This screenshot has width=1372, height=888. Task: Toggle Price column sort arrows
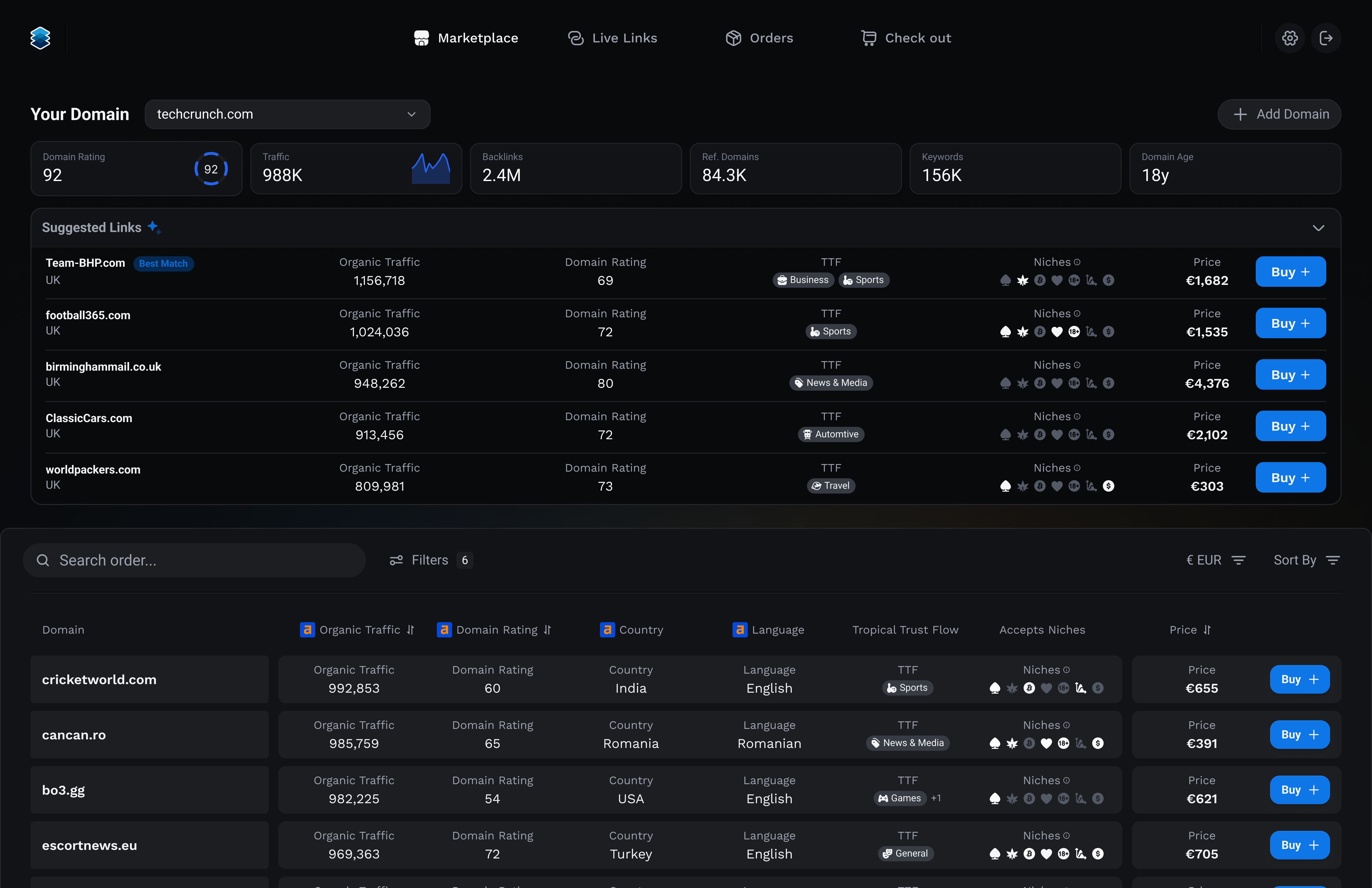(1207, 630)
